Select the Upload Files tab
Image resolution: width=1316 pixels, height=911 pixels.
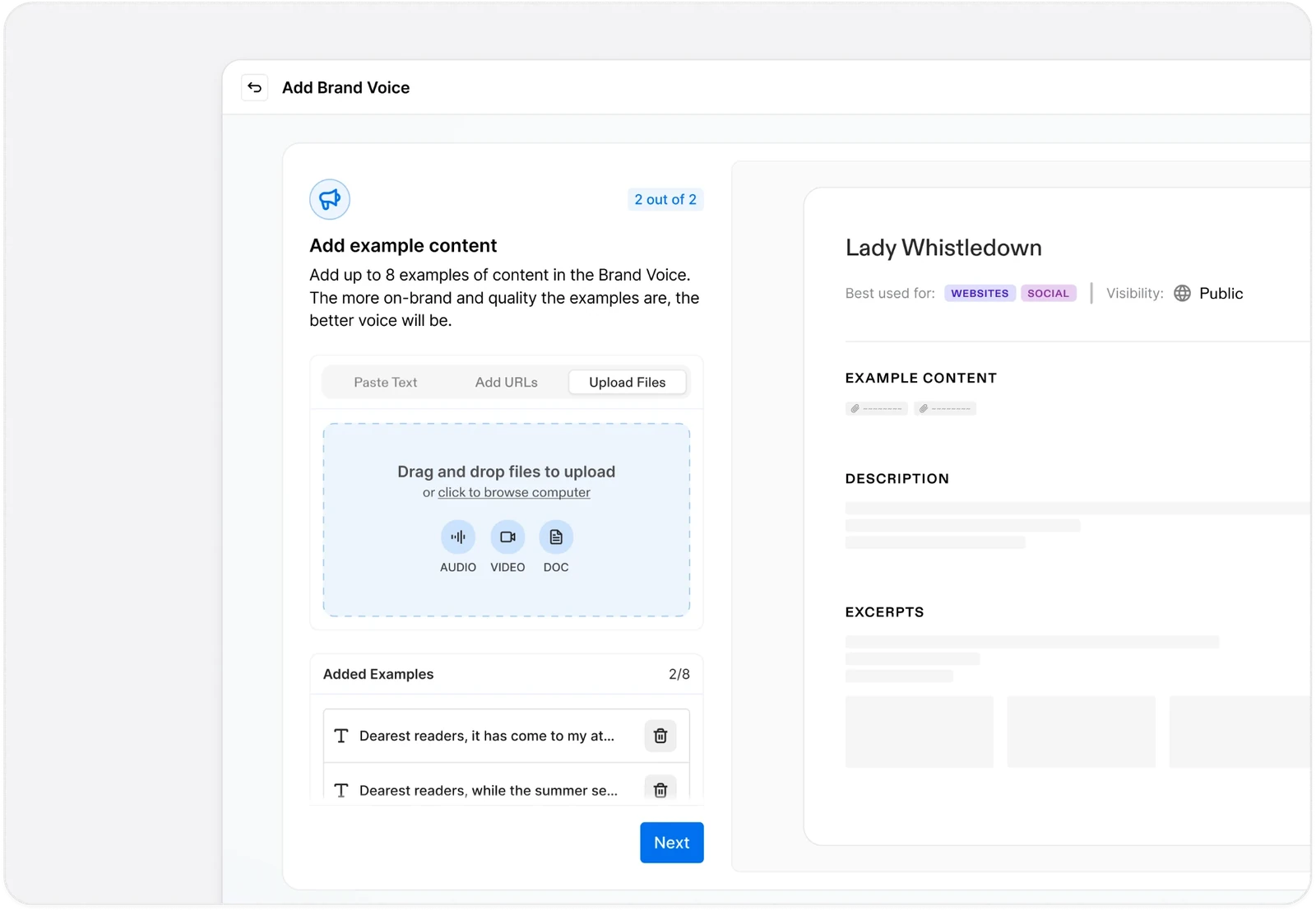(x=628, y=382)
